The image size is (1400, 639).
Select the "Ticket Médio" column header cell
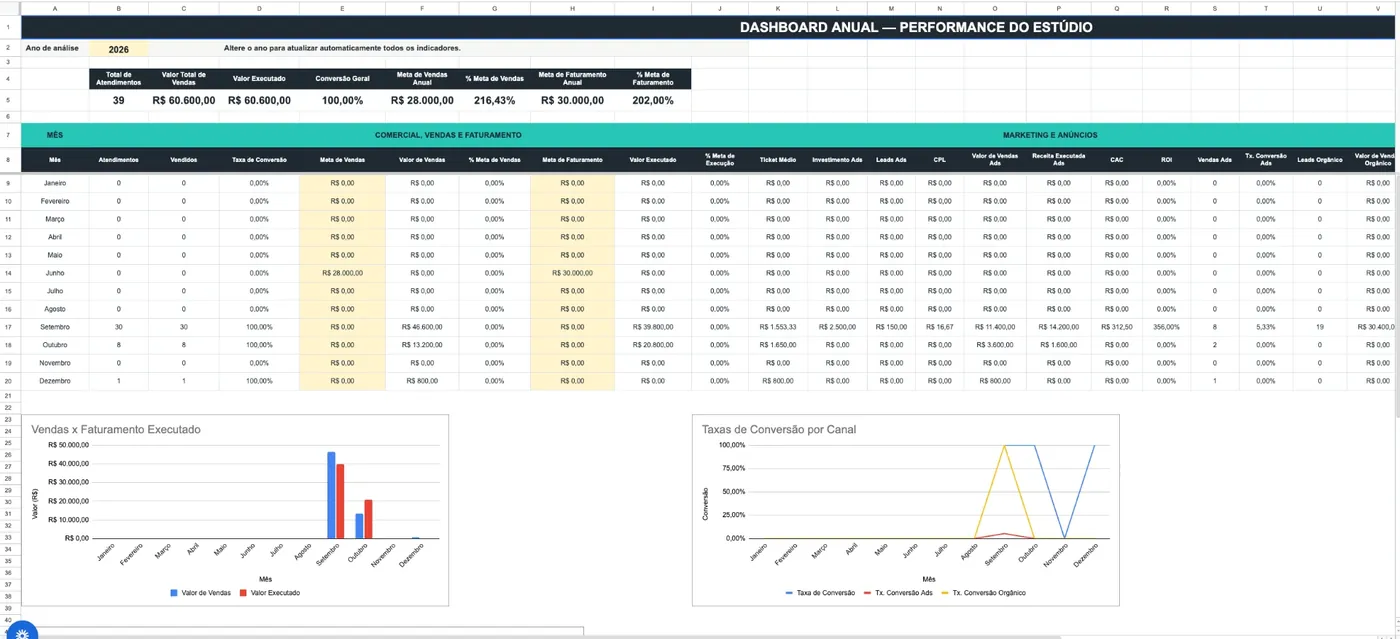(778, 159)
